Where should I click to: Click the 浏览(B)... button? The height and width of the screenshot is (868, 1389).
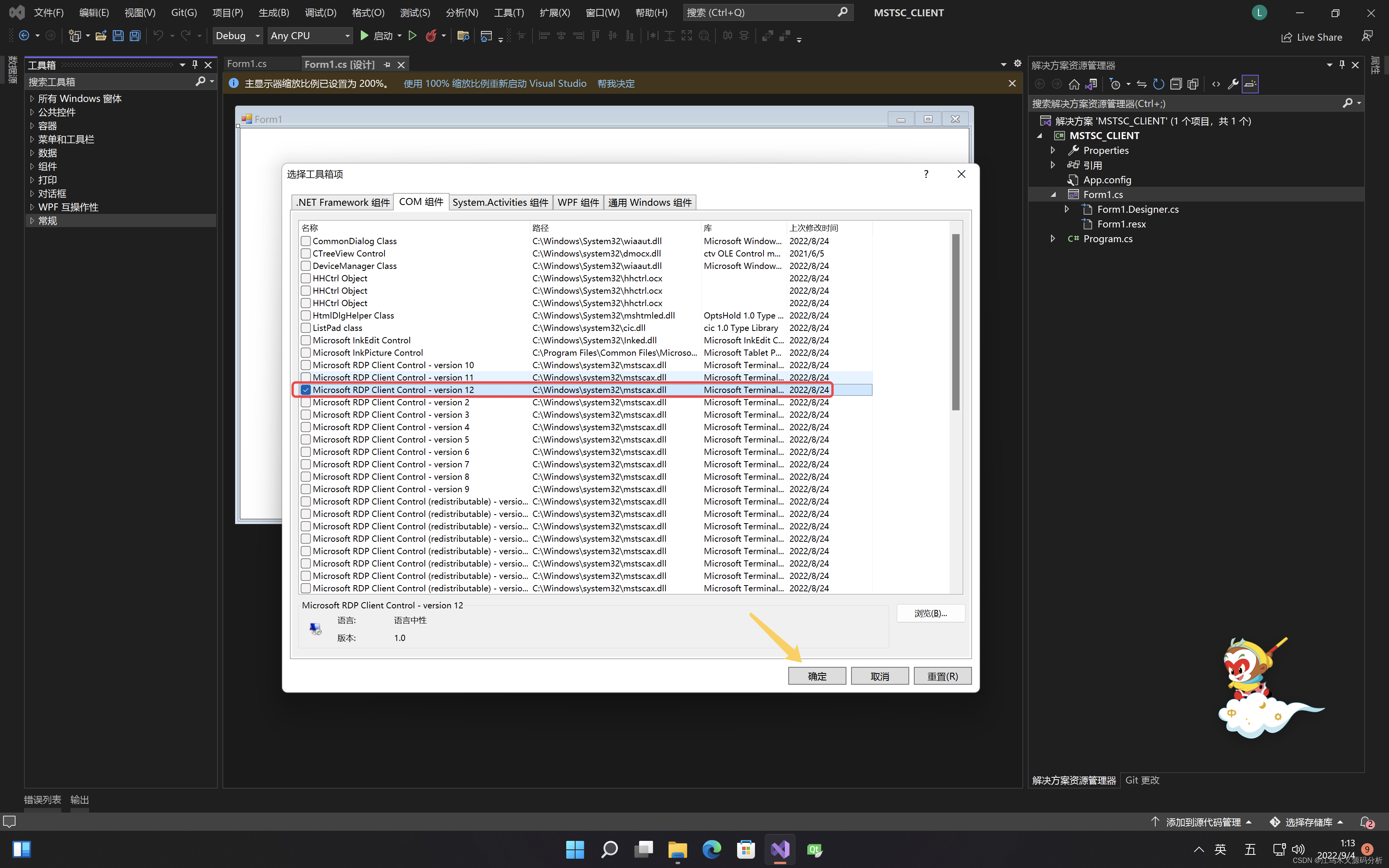click(x=931, y=613)
